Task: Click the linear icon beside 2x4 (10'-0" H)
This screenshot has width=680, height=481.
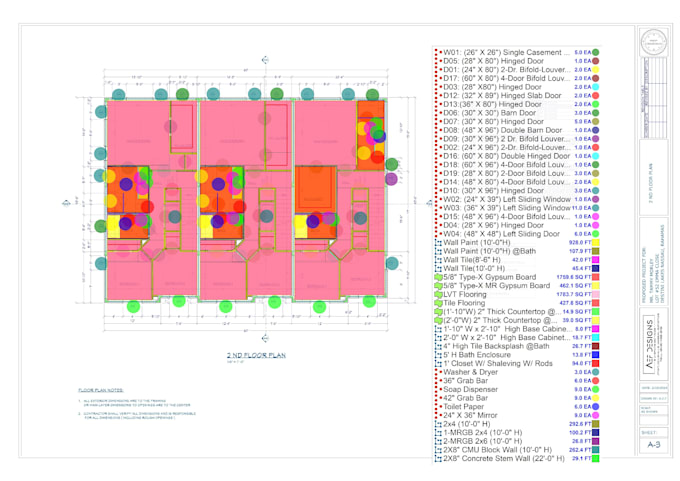Action: click(438, 424)
